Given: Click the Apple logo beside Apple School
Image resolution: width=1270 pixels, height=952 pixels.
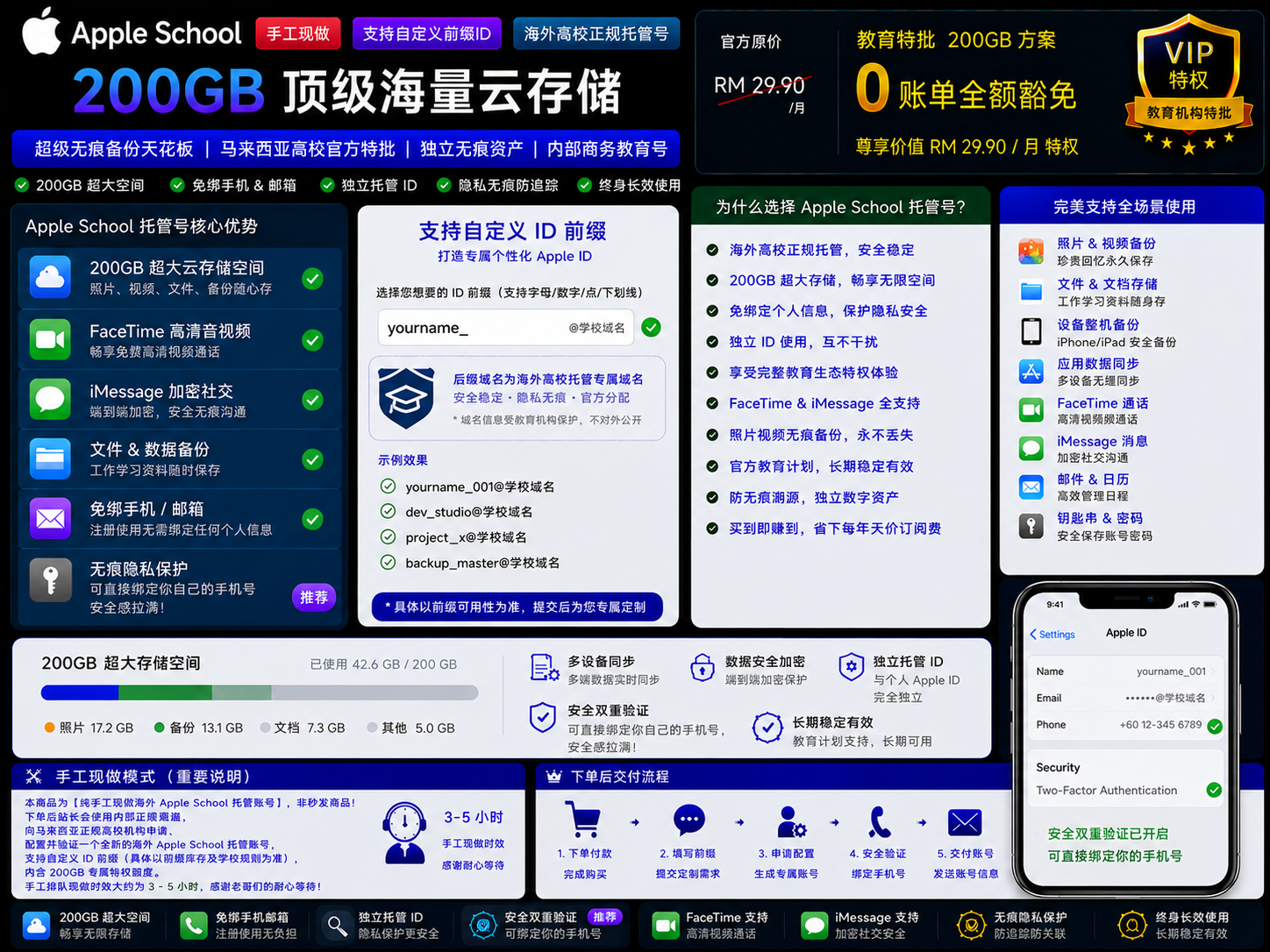Looking at the screenshot, I should pyautogui.click(x=41, y=32).
